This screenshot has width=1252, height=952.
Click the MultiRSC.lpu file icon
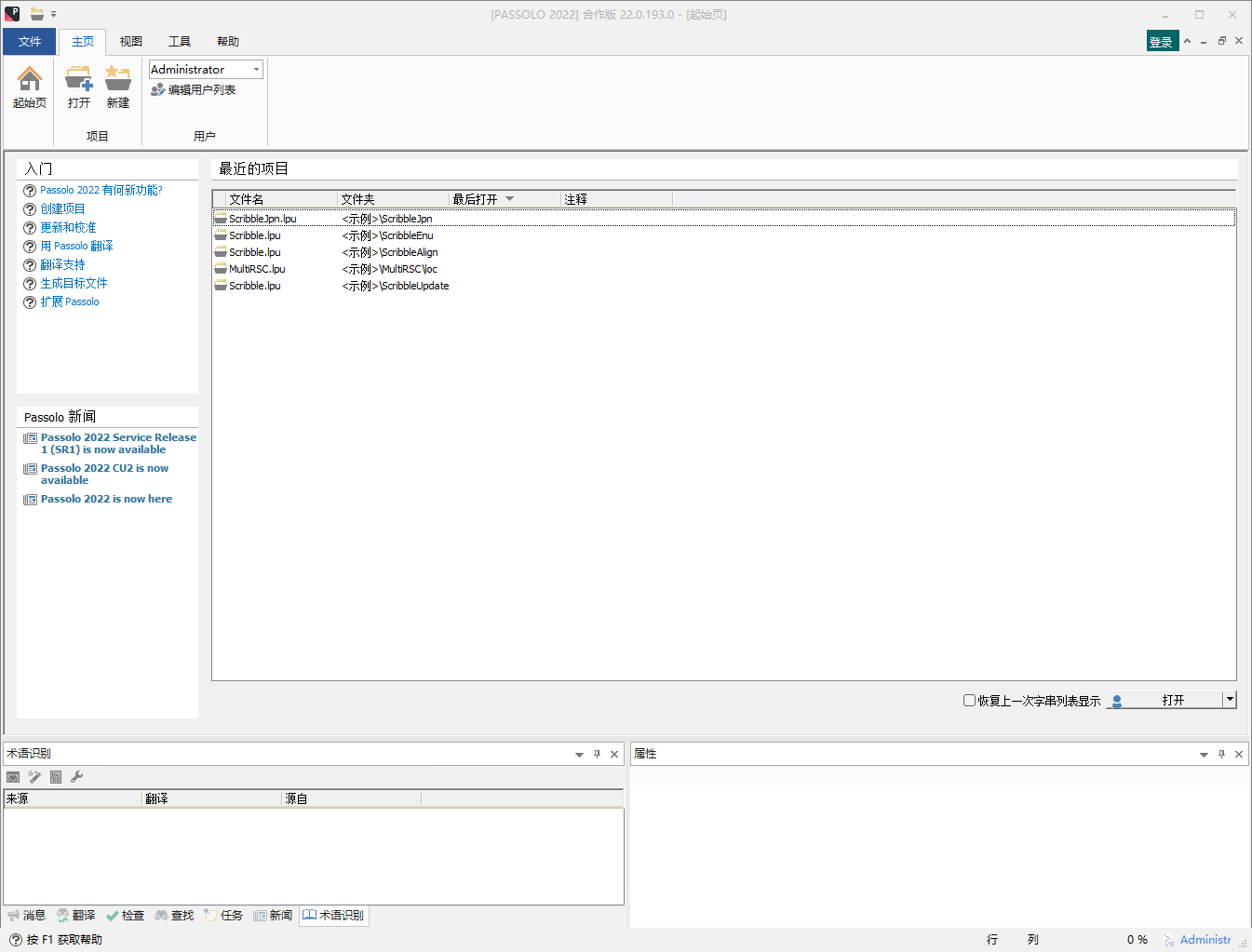(221, 269)
